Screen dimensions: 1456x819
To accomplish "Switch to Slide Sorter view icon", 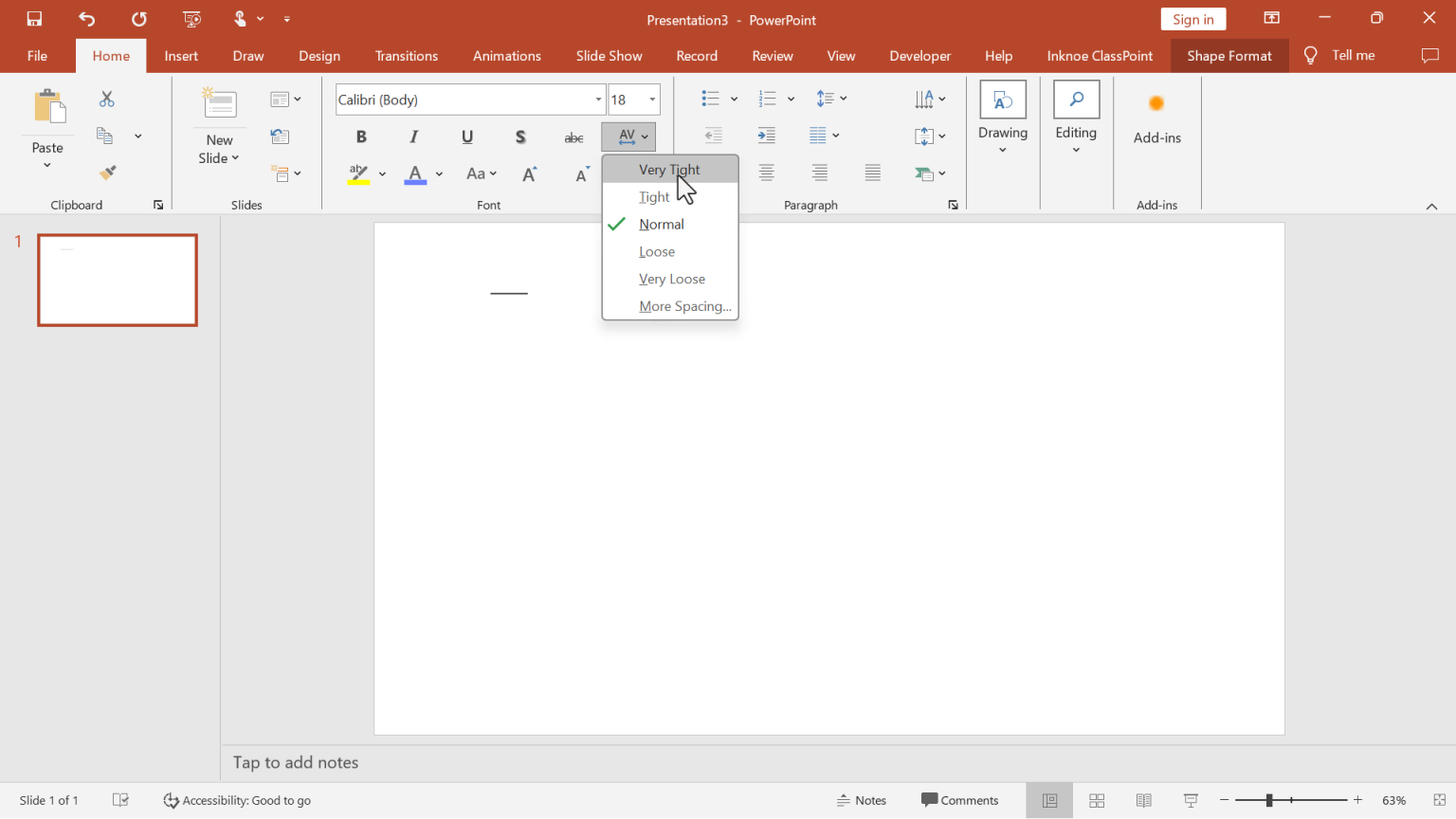I will 1097,800.
